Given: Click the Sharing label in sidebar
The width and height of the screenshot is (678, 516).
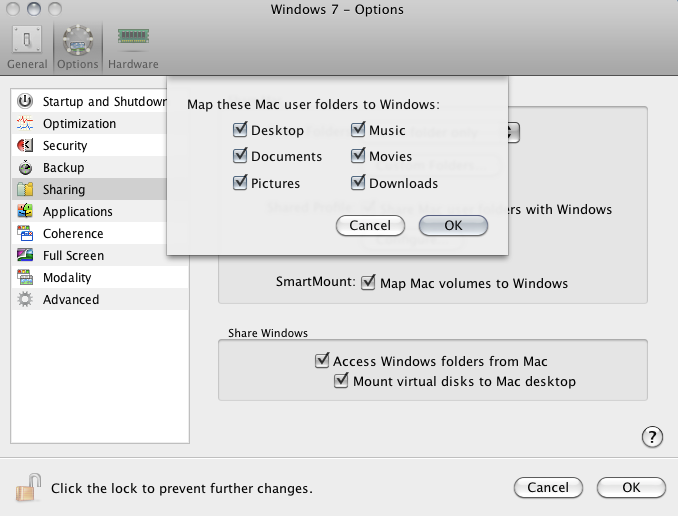Looking at the screenshot, I should [64, 190].
